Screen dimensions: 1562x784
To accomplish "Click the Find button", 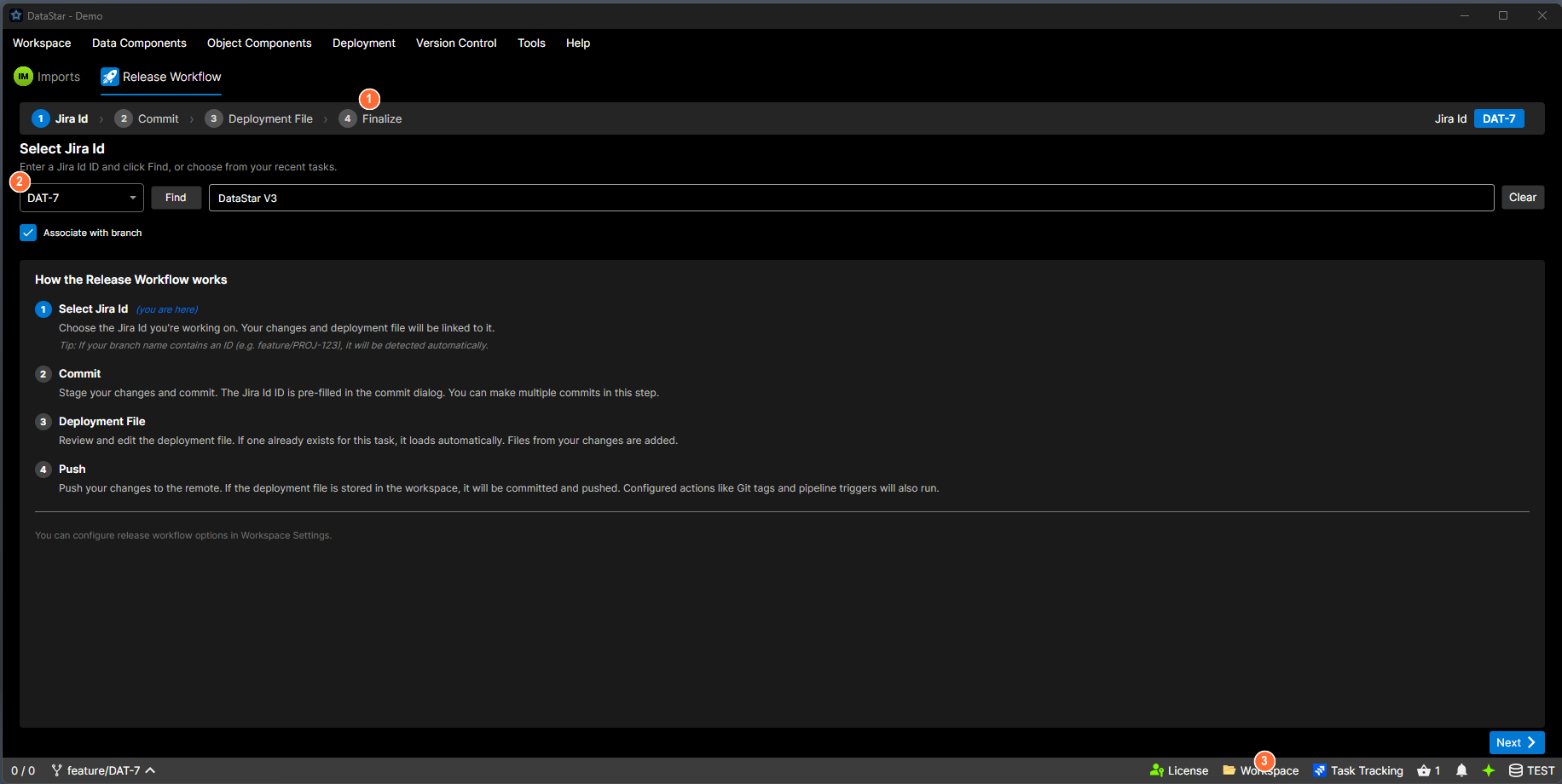I will [176, 198].
